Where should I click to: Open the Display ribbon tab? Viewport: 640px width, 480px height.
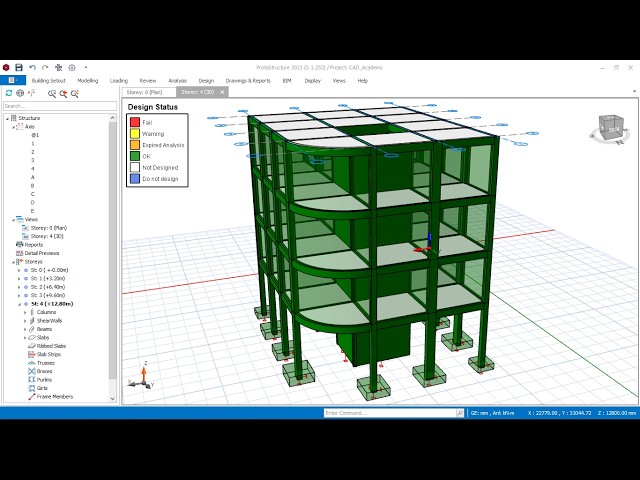313,81
